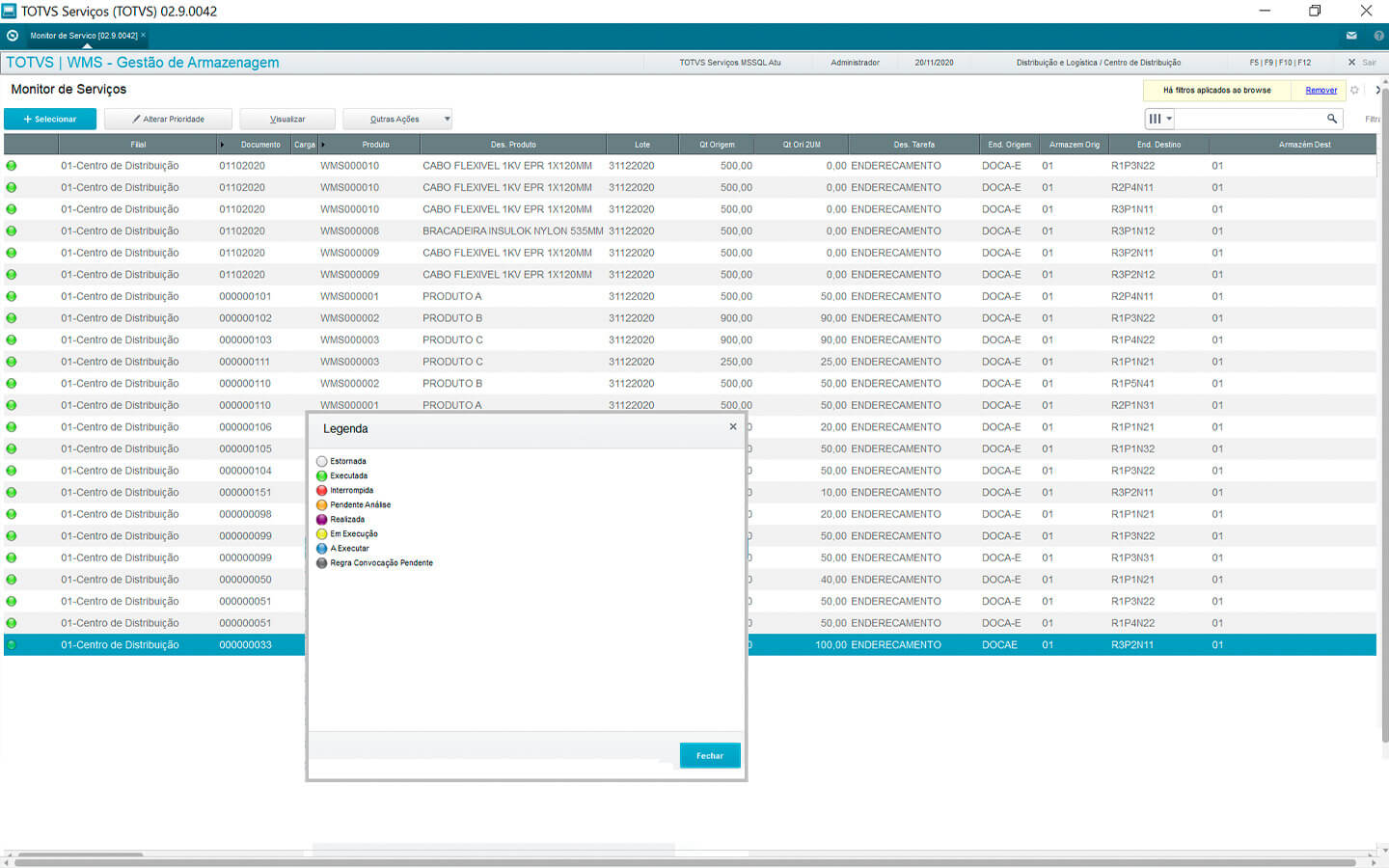
Task: Close the Monitor de Servico tab
Action: click(x=144, y=35)
